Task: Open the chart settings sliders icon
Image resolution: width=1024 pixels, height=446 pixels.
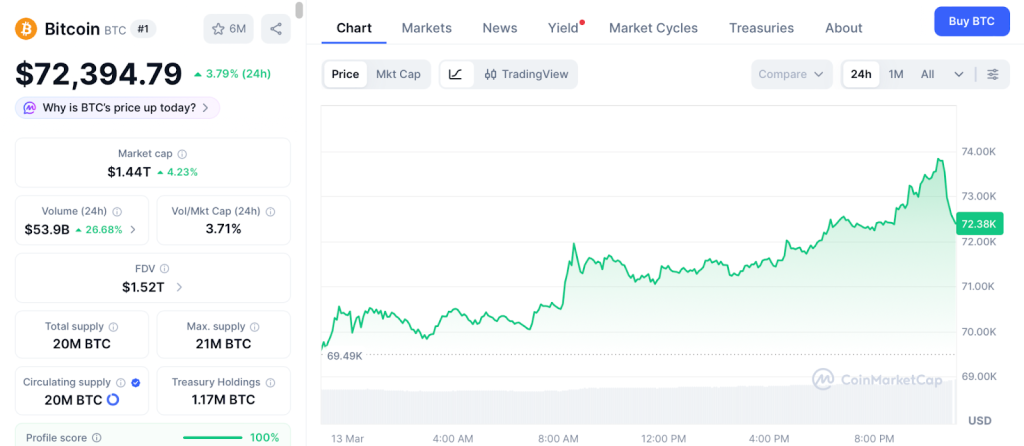Action: pyautogui.click(x=993, y=74)
